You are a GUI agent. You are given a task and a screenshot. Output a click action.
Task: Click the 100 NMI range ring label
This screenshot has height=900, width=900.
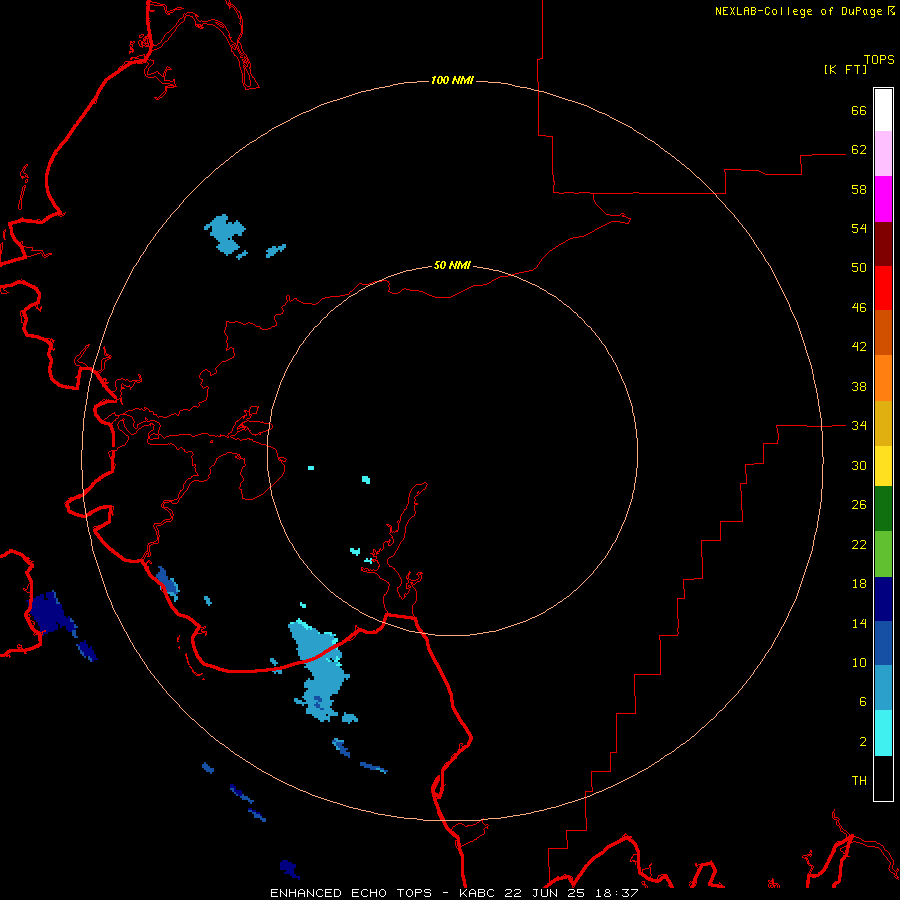pos(452,80)
